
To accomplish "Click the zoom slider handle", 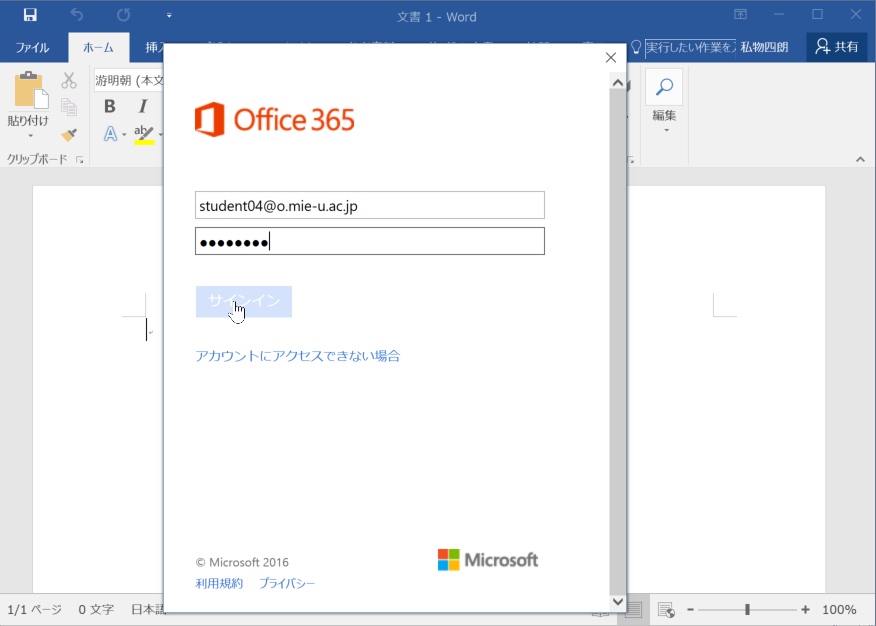I will (x=748, y=610).
